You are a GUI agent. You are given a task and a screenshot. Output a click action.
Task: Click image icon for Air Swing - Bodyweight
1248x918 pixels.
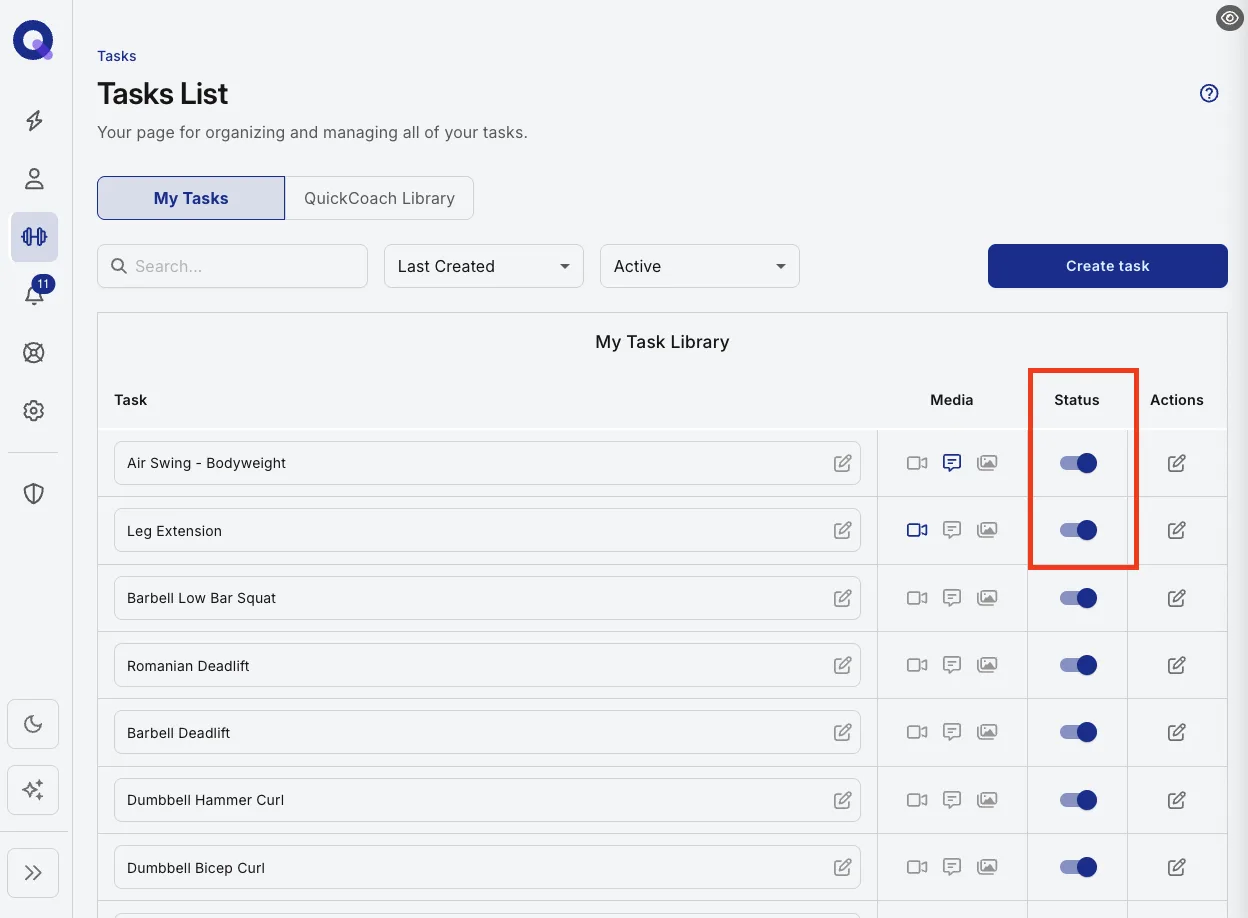point(987,463)
